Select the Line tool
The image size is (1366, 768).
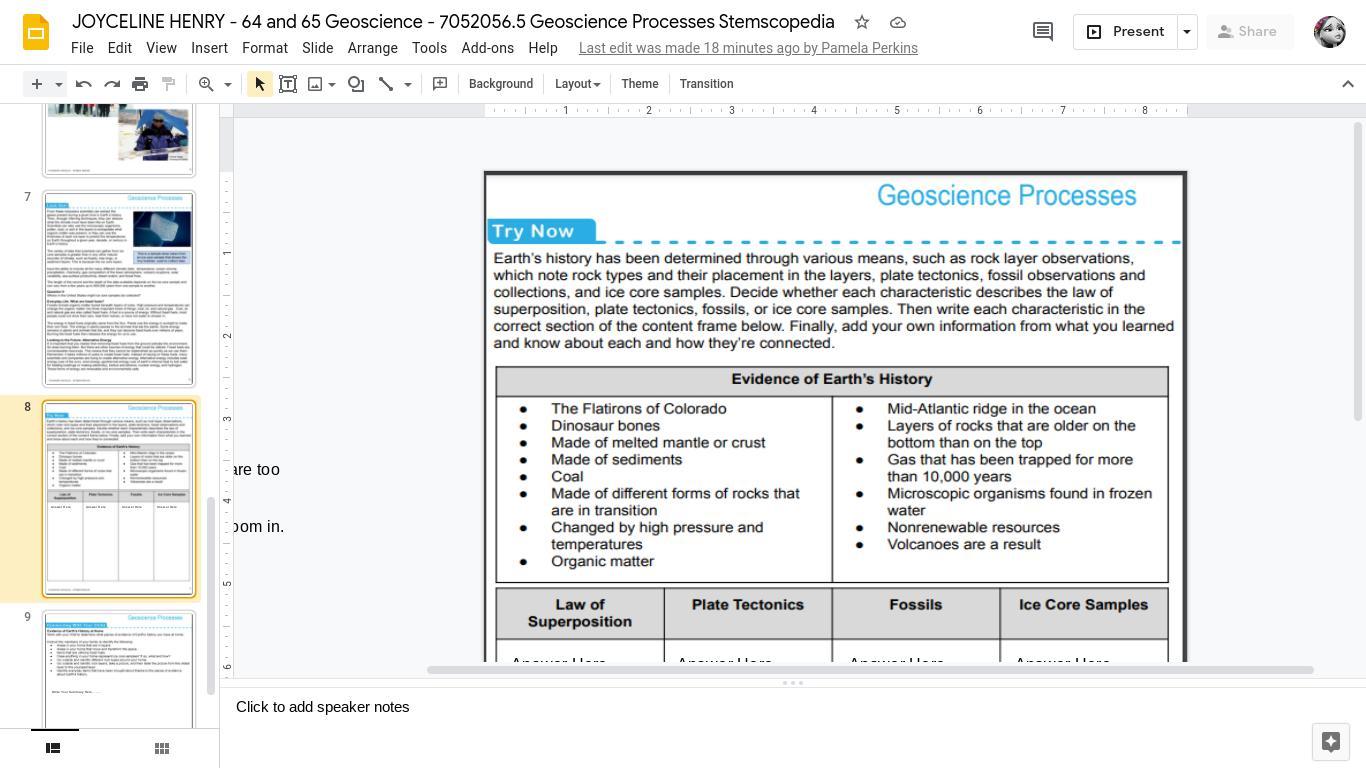tap(386, 84)
